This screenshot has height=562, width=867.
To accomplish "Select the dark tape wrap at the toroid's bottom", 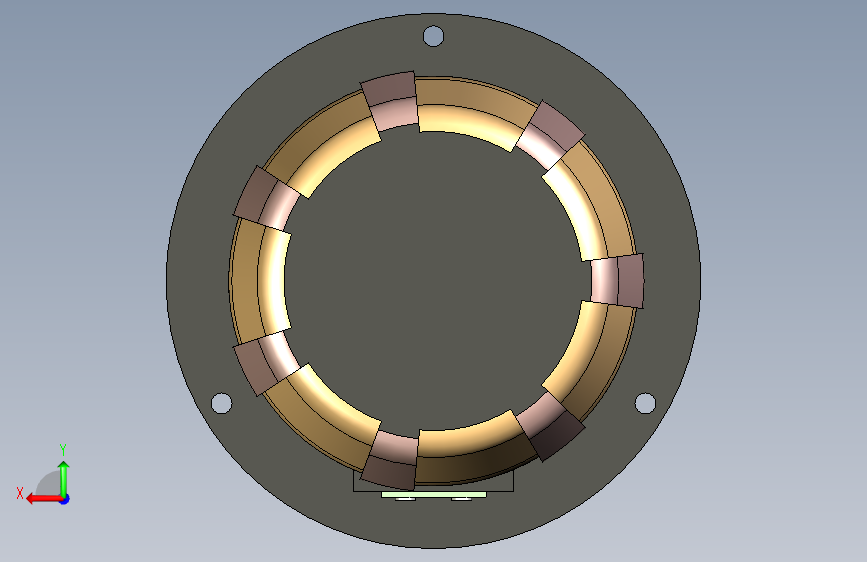I will click(x=390, y=460).
